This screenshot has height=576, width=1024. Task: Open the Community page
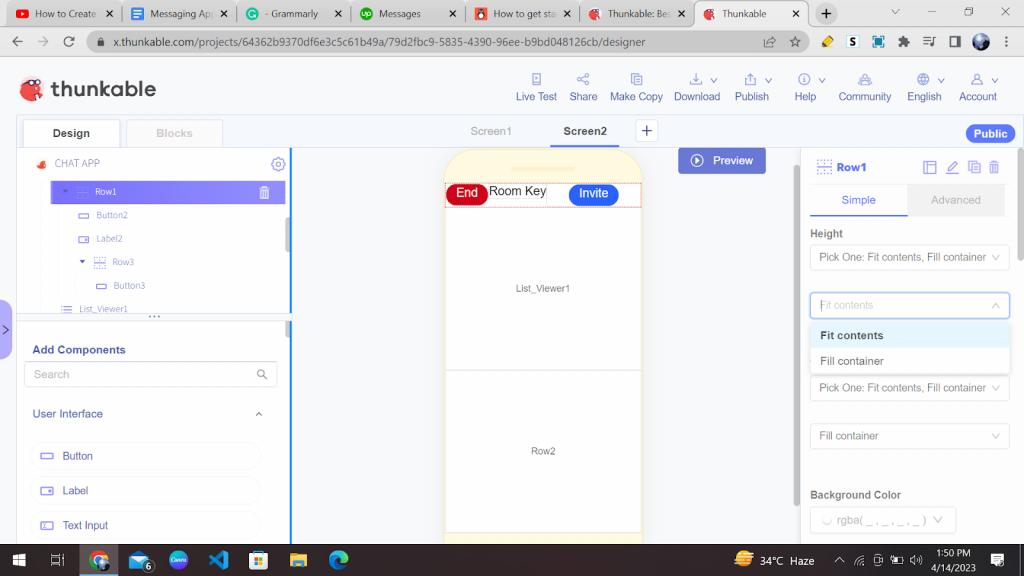(x=864, y=85)
